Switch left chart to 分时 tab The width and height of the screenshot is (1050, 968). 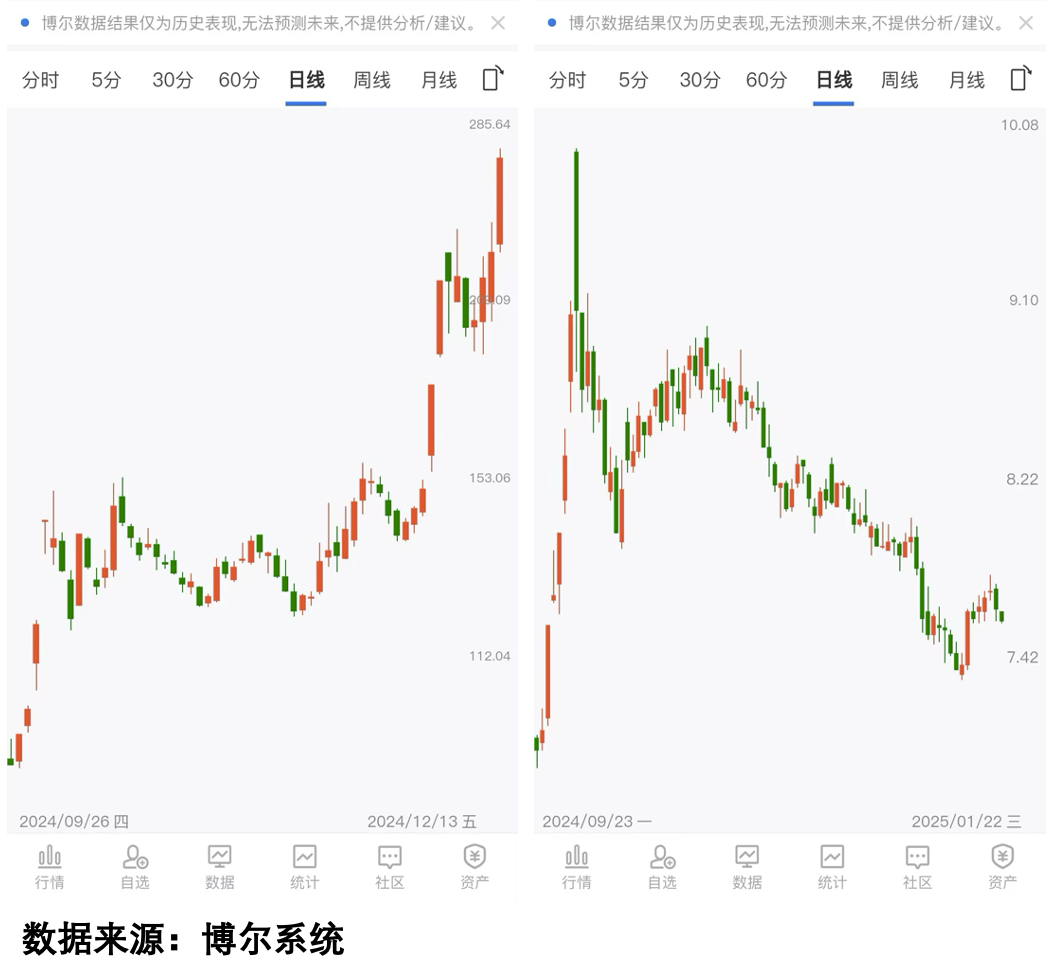coord(40,80)
